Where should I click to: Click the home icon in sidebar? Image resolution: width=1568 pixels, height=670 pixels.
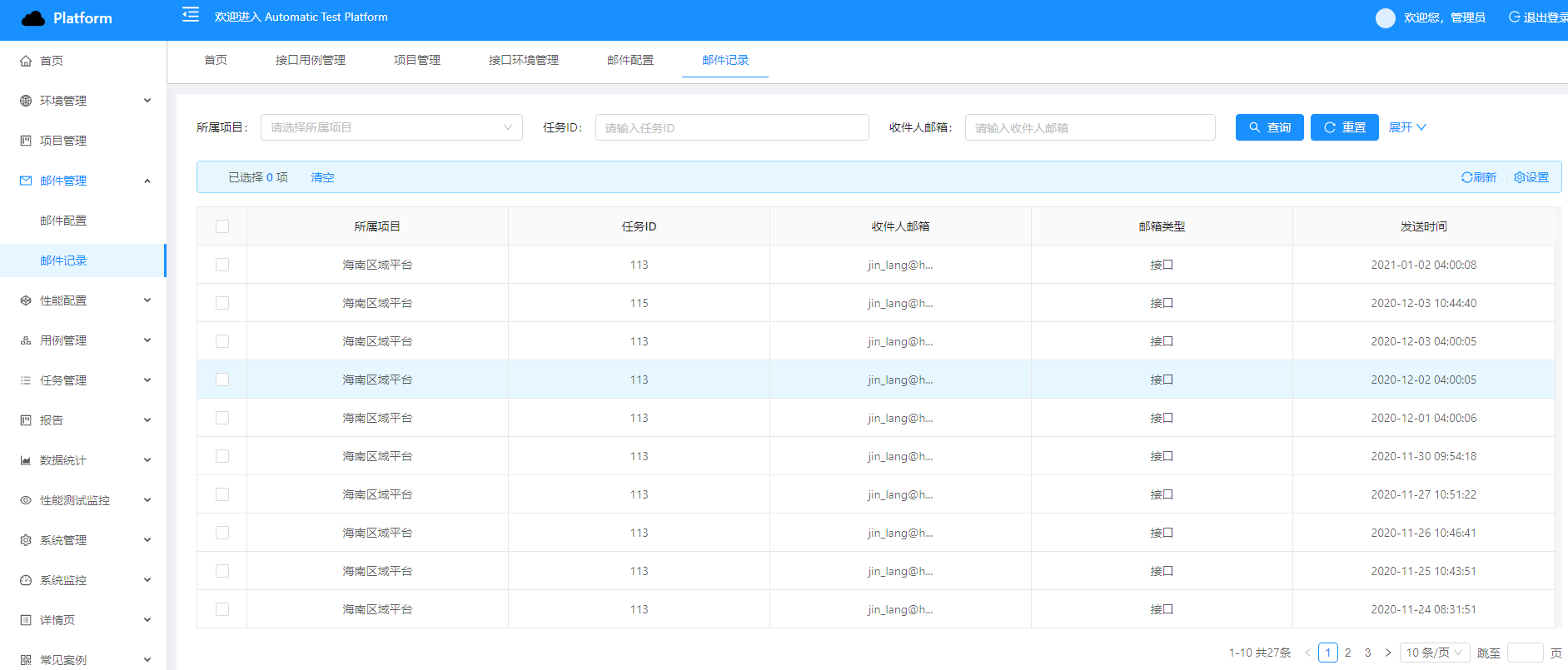pos(26,61)
